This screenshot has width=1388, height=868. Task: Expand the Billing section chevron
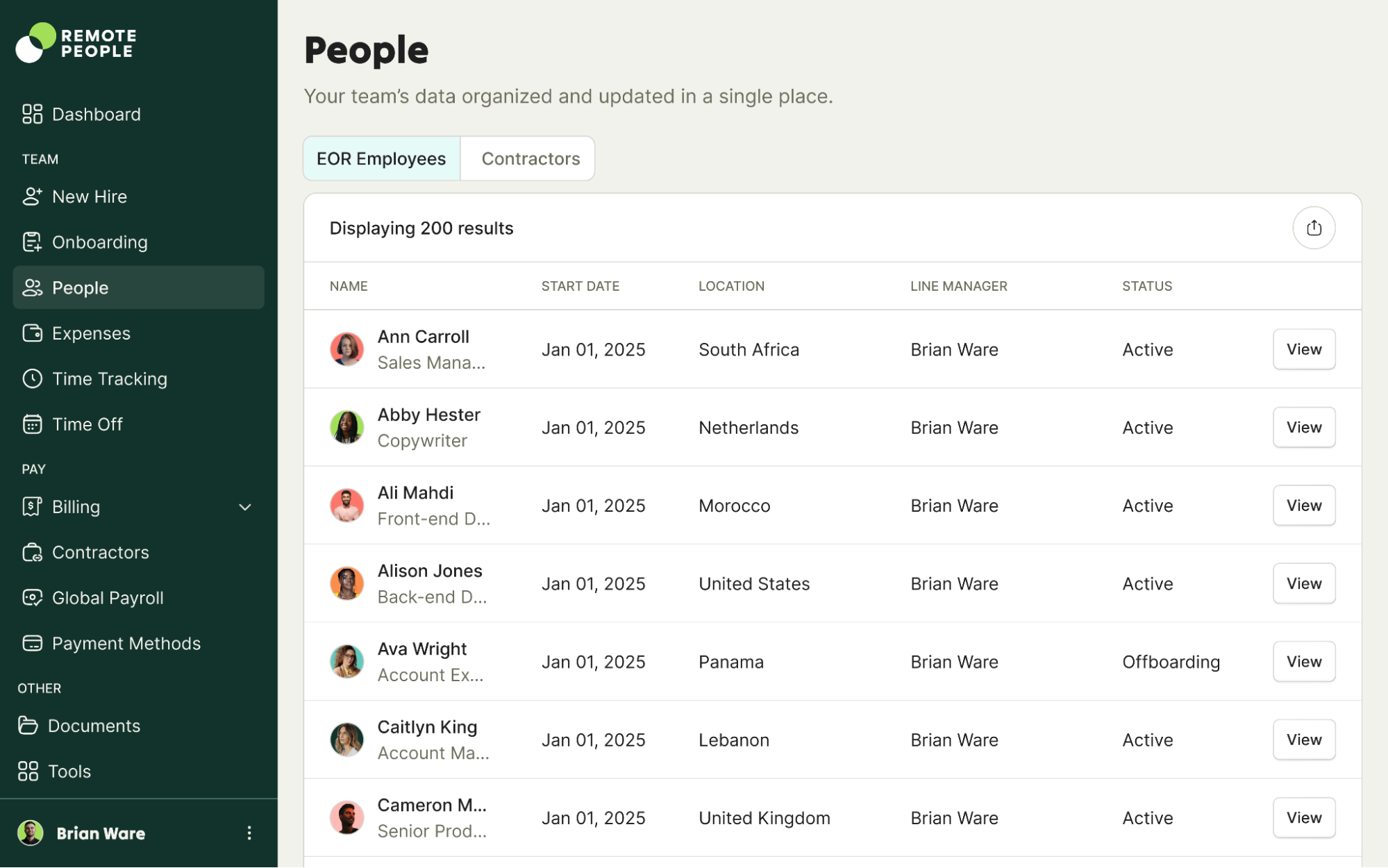click(x=244, y=507)
